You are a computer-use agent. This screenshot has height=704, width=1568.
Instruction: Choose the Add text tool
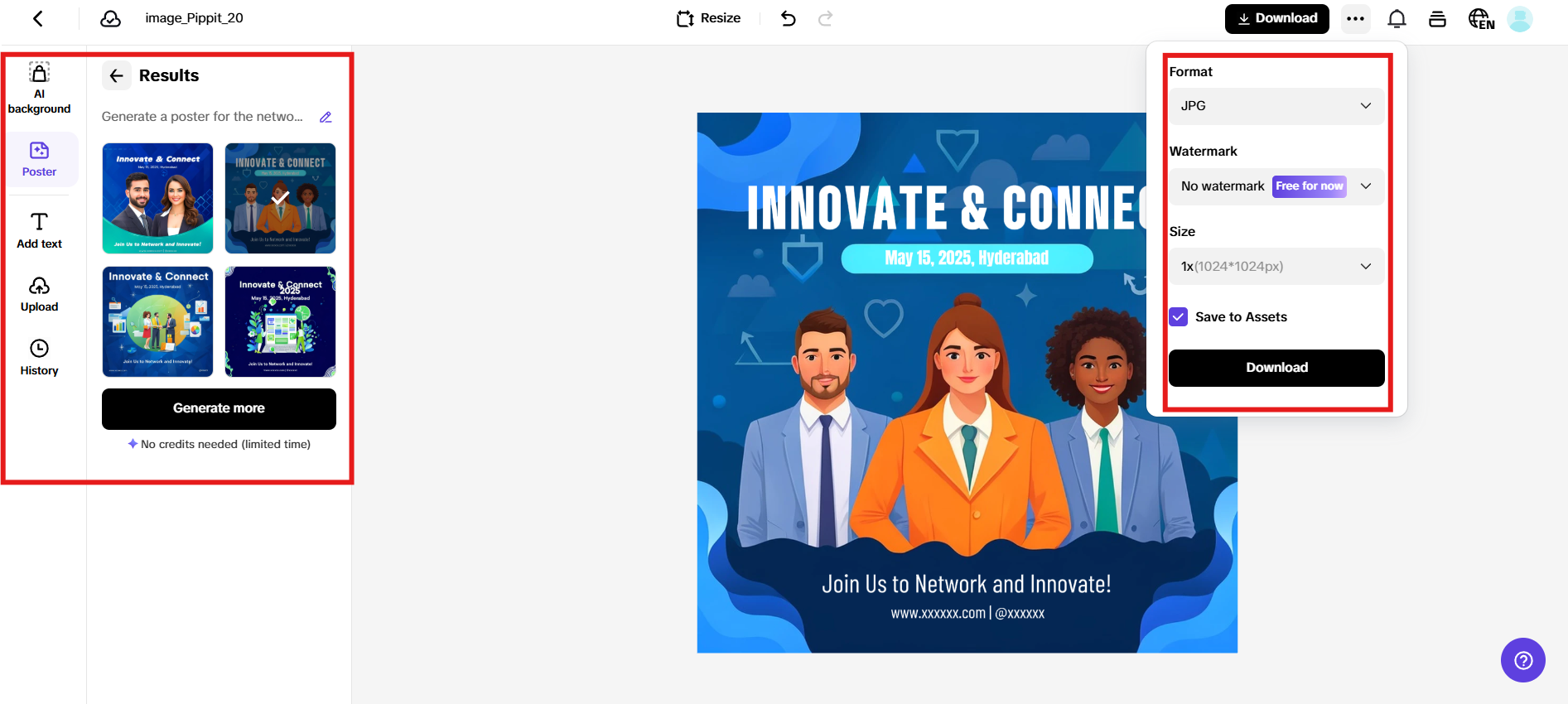tap(39, 230)
